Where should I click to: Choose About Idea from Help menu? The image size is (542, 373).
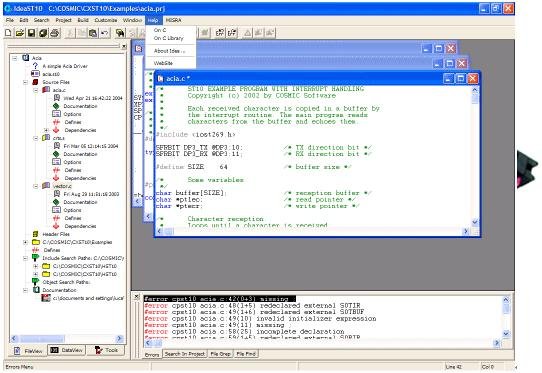(169, 51)
